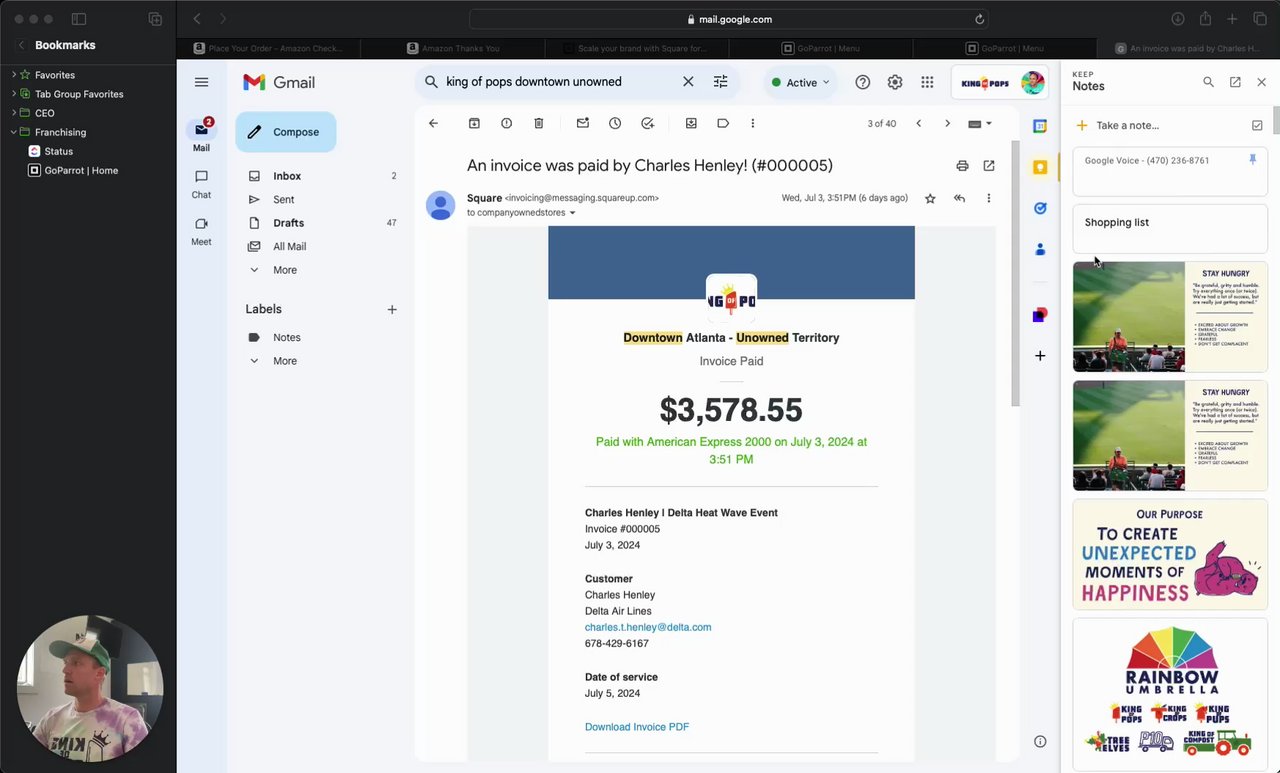This screenshot has width=1280, height=773.
Task: Click the Keep icon in side panel
Action: click(x=1040, y=167)
